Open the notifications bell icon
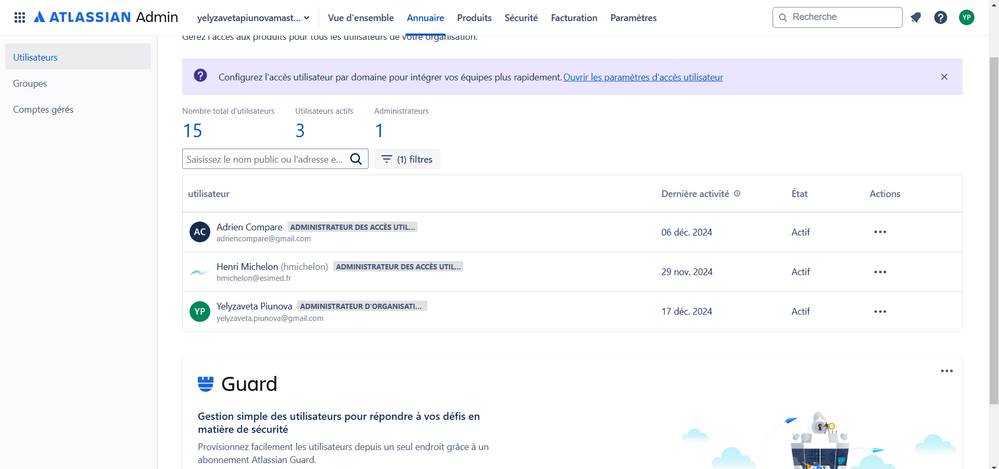999x469 pixels. point(916,17)
